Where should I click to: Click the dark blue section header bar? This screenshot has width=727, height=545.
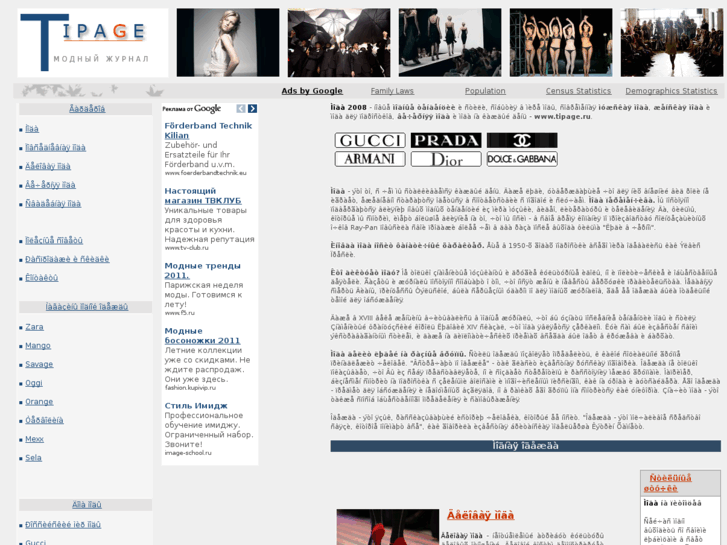525,446
